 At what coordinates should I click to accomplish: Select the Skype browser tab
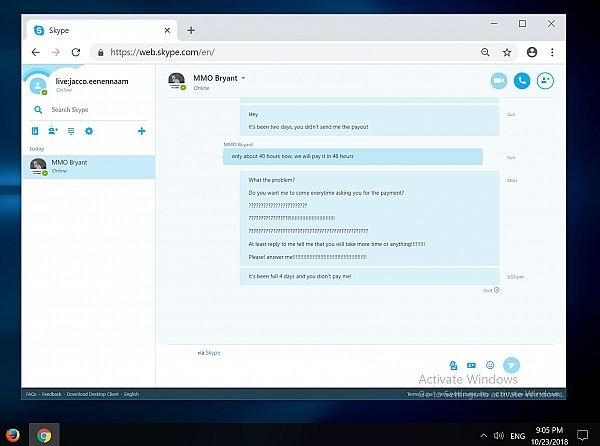[101, 30]
